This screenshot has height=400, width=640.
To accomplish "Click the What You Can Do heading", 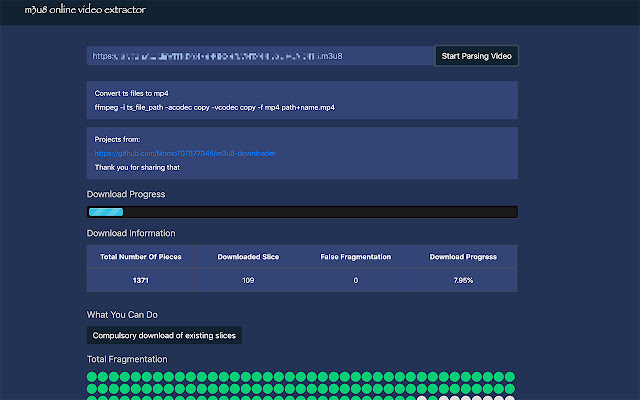I will tap(122, 315).
